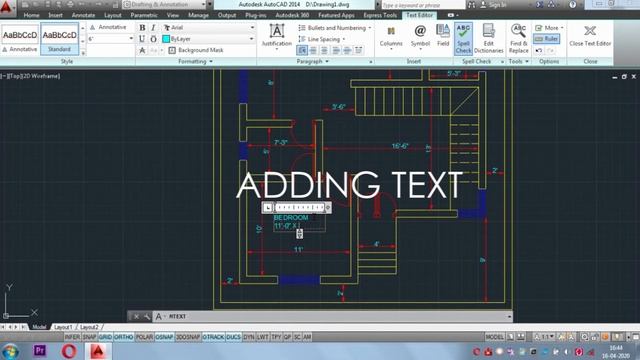Toggle OSNAP mode
Image resolution: width=640 pixels, height=360 pixels.
[x=164, y=337]
